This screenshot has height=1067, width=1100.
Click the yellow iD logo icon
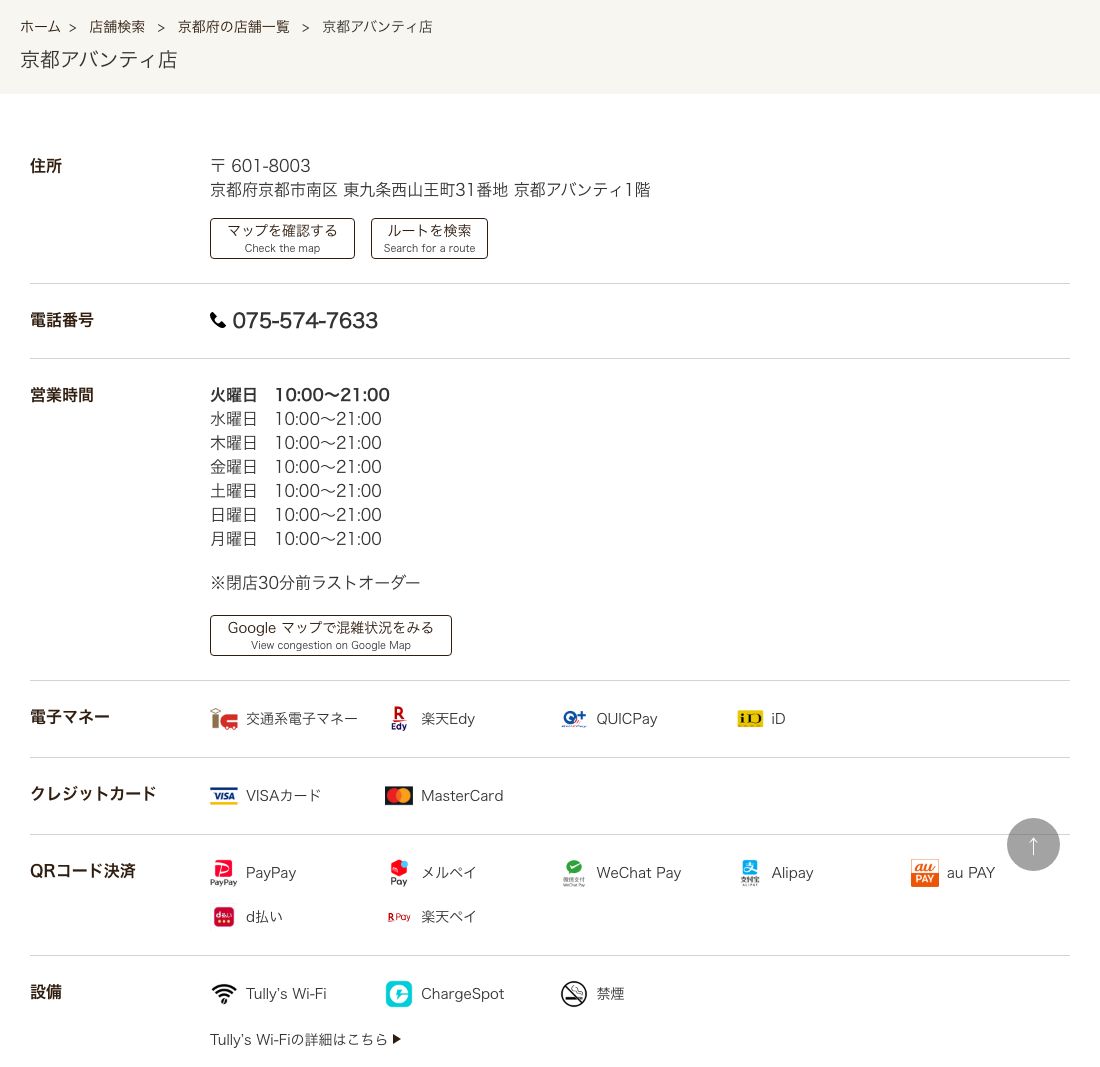pyautogui.click(x=750, y=718)
